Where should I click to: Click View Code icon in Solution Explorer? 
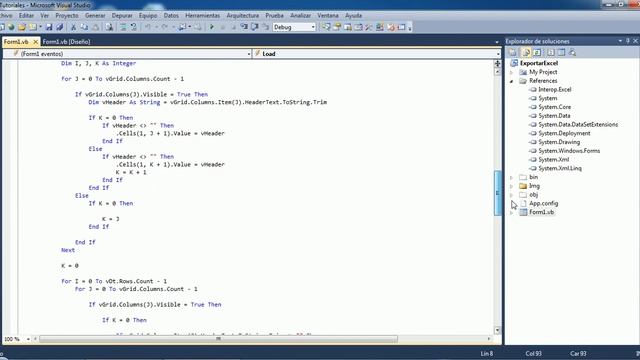tap(551, 52)
